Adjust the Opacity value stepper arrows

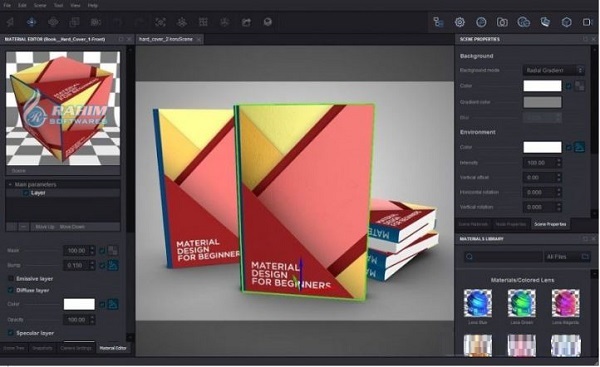tap(92, 320)
